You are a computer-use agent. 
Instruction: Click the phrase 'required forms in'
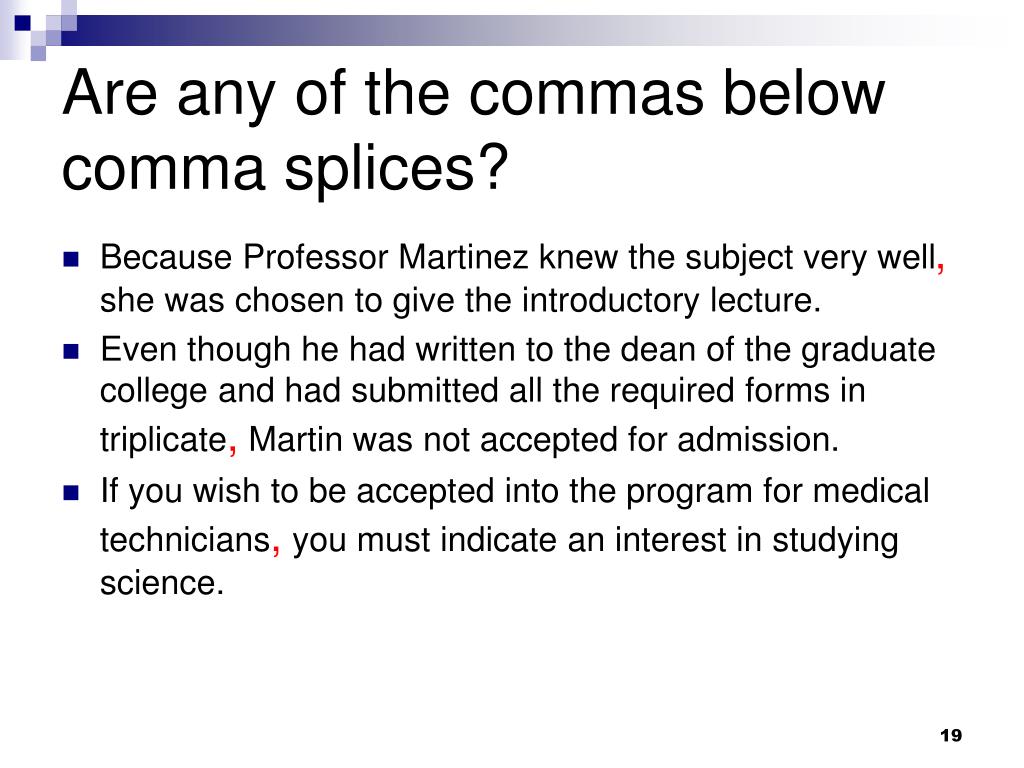coord(737,391)
